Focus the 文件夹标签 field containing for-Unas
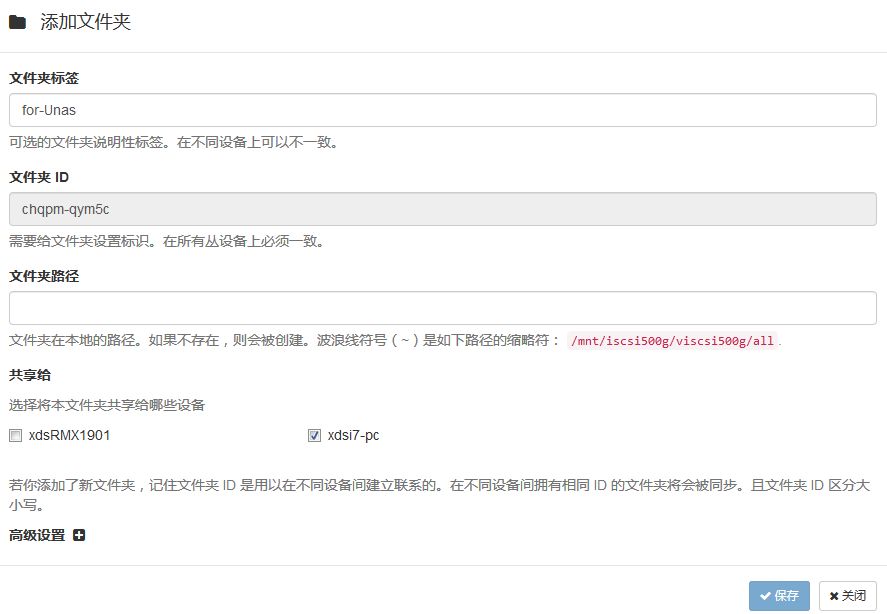 [x=442, y=110]
